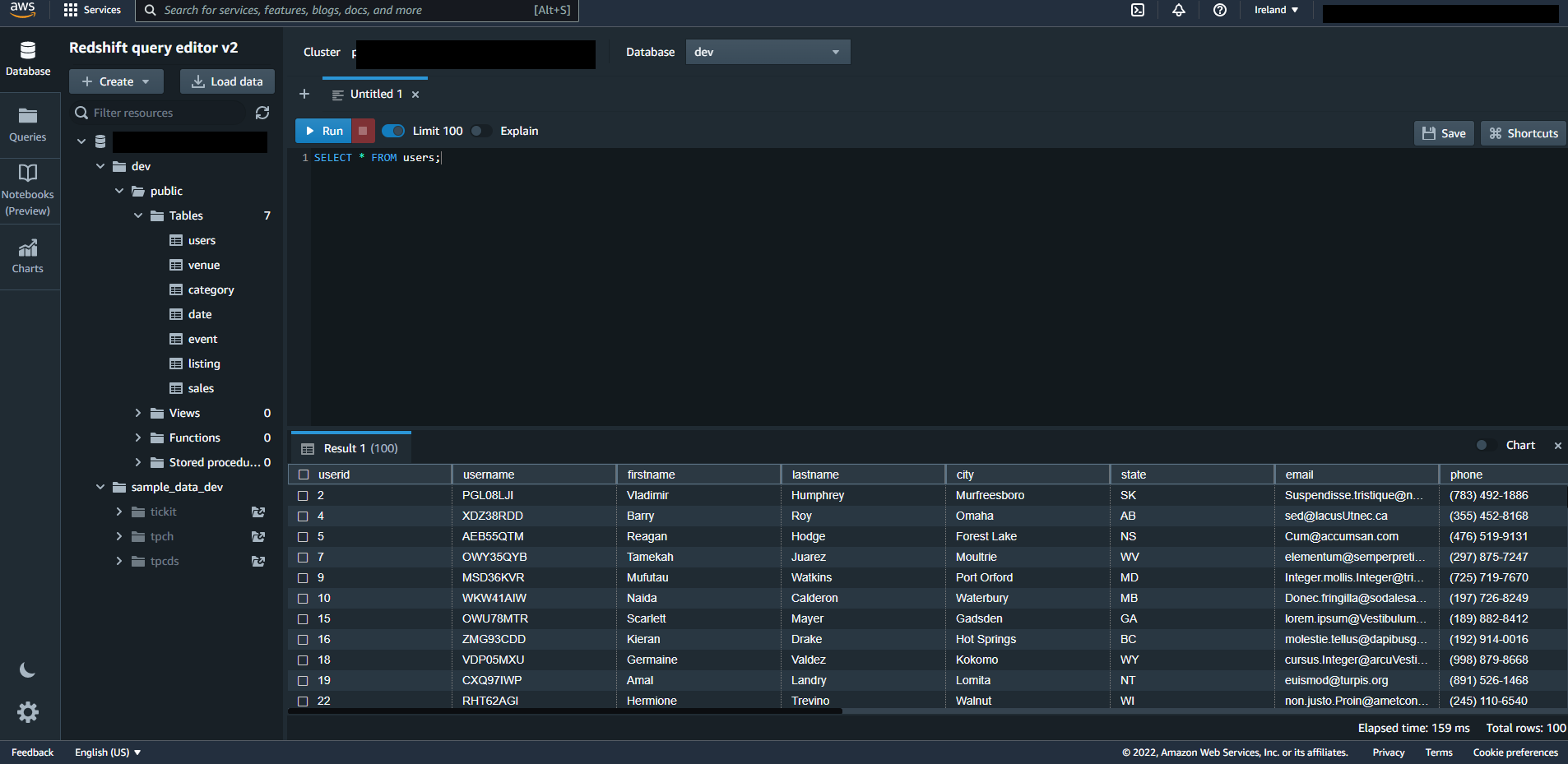Viewport: 1568px width, 764px height.
Task: Check the row for Kieran Drake
Action: tap(303, 640)
